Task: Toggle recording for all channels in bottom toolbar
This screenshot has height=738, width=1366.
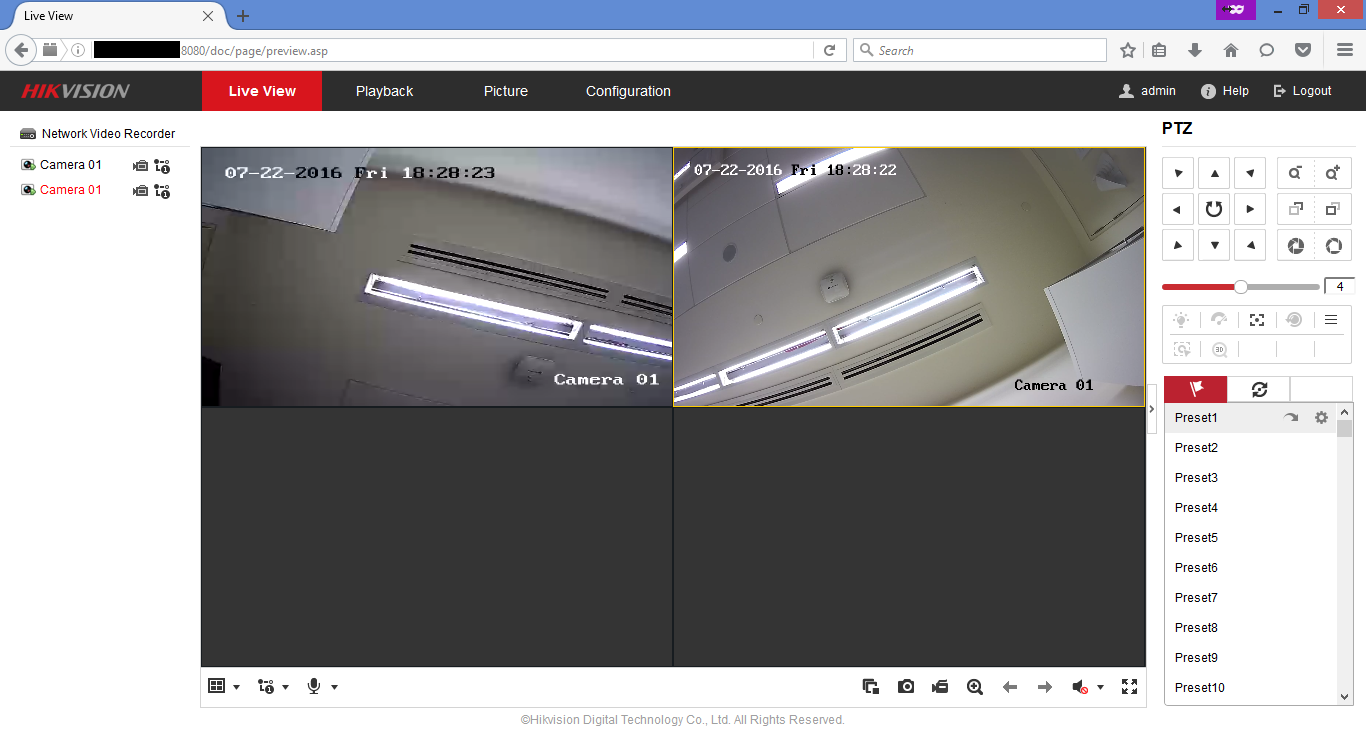Action: pos(940,687)
